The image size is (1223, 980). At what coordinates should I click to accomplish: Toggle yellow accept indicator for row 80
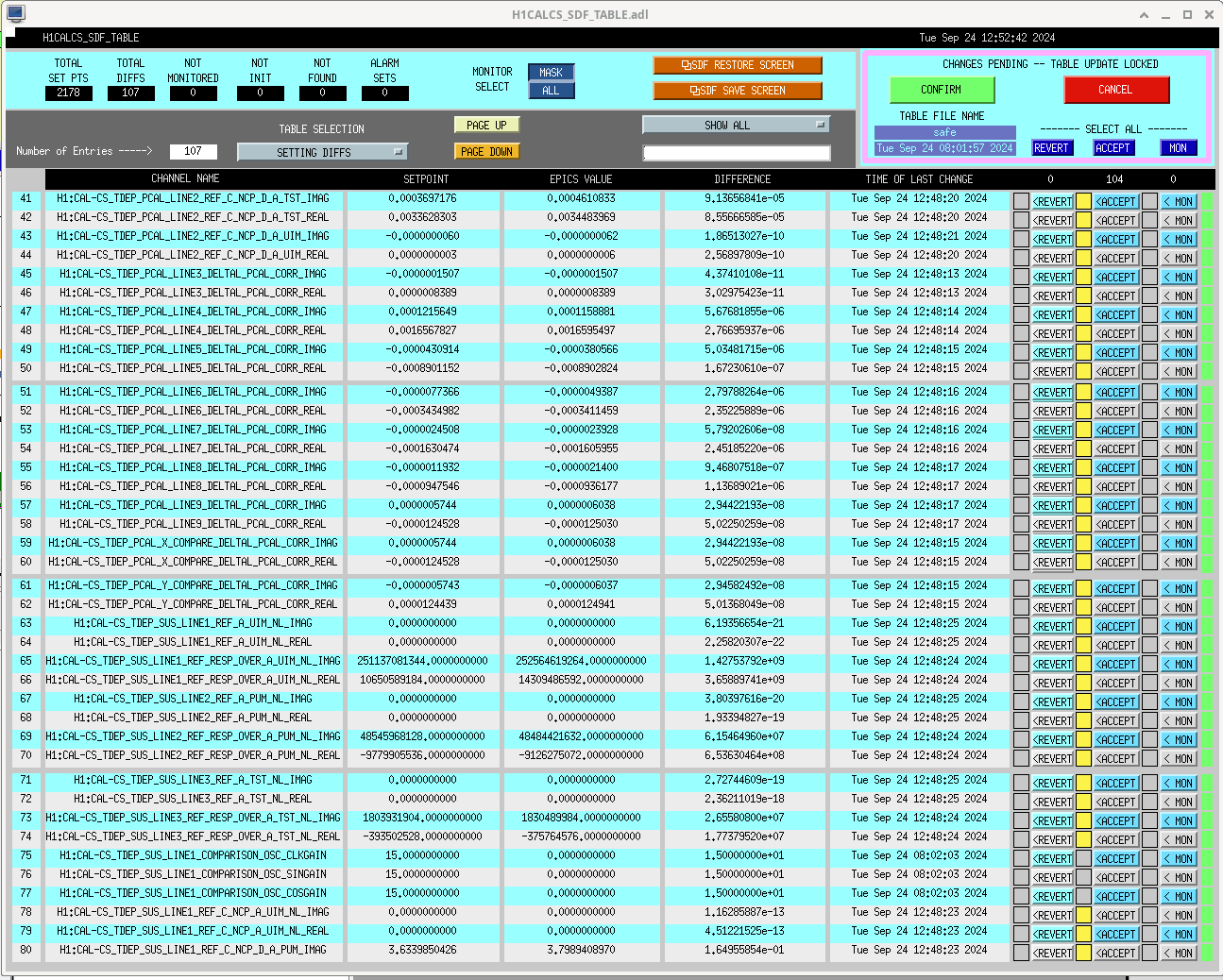(1083, 953)
